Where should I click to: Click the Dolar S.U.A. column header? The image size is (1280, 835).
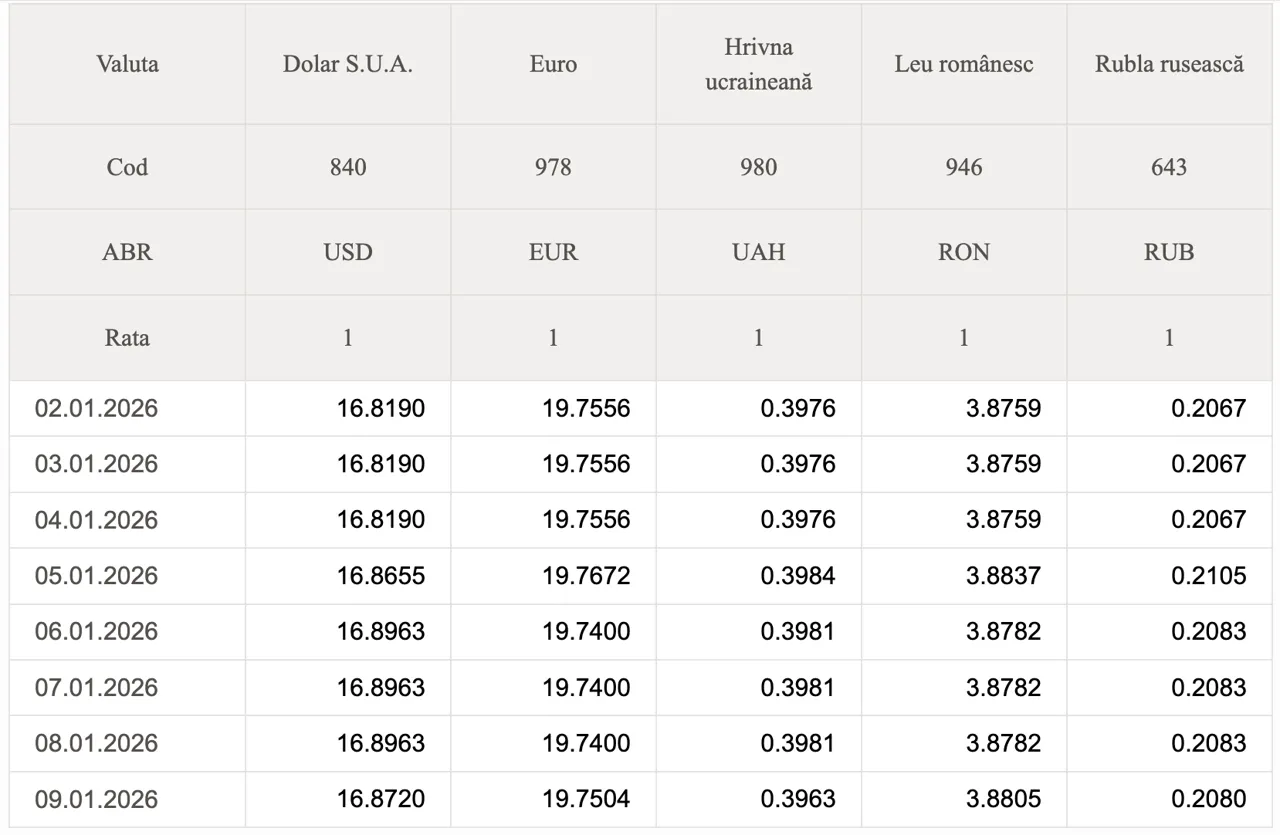coord(348,65)
